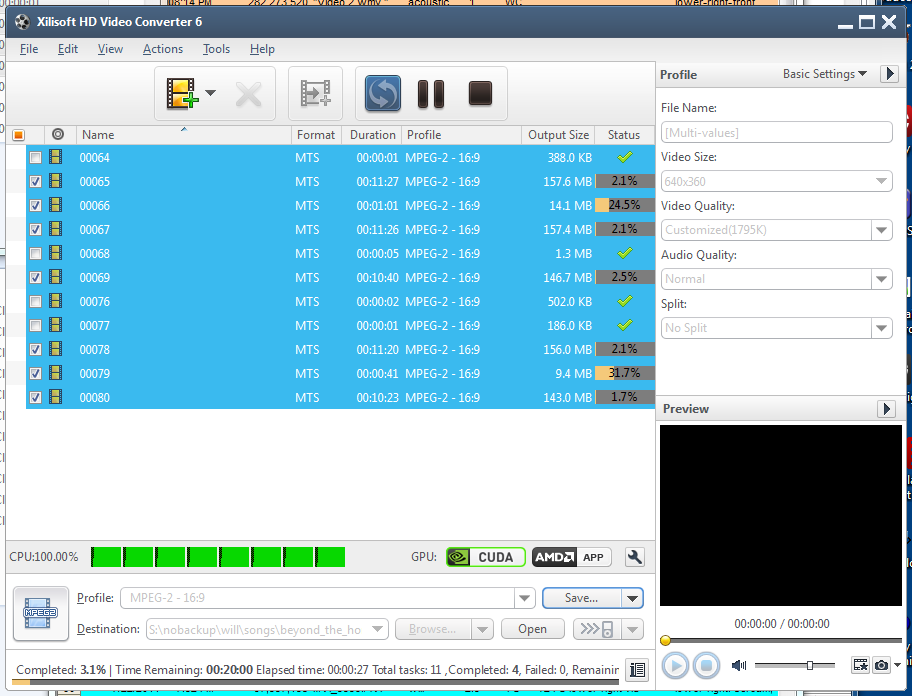Open the Basic Settings dropdown

[825, 74]
